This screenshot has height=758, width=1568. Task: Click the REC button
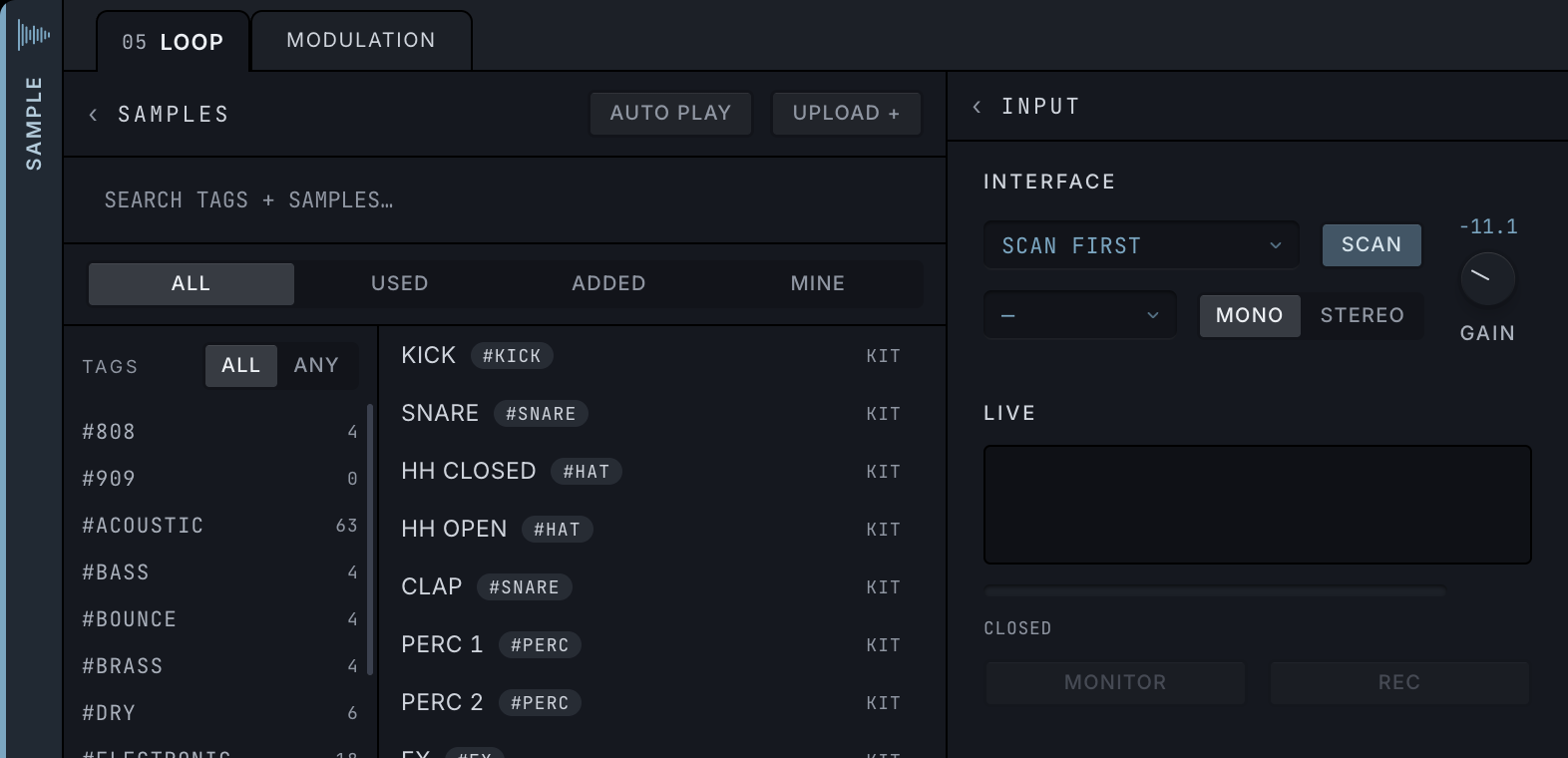click(1399, 683)
